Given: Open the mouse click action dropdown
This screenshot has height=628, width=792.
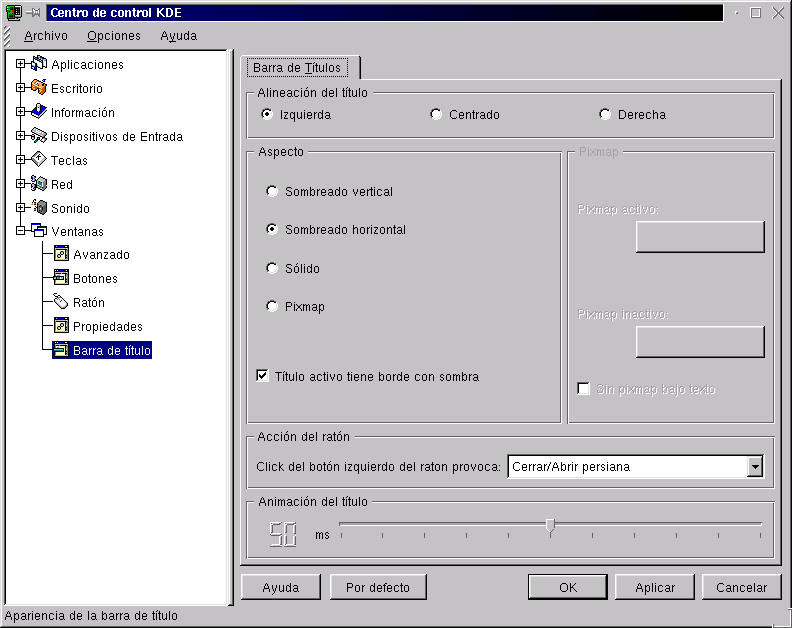Looking at the screenshot, I should coord(755,467).
